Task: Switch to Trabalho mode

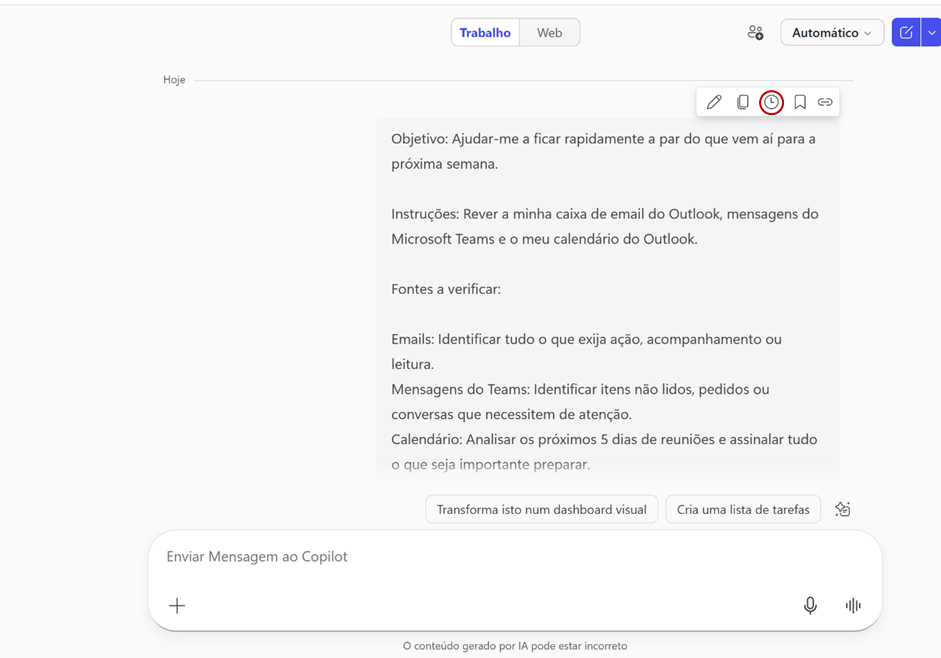Action: [485, 33]
